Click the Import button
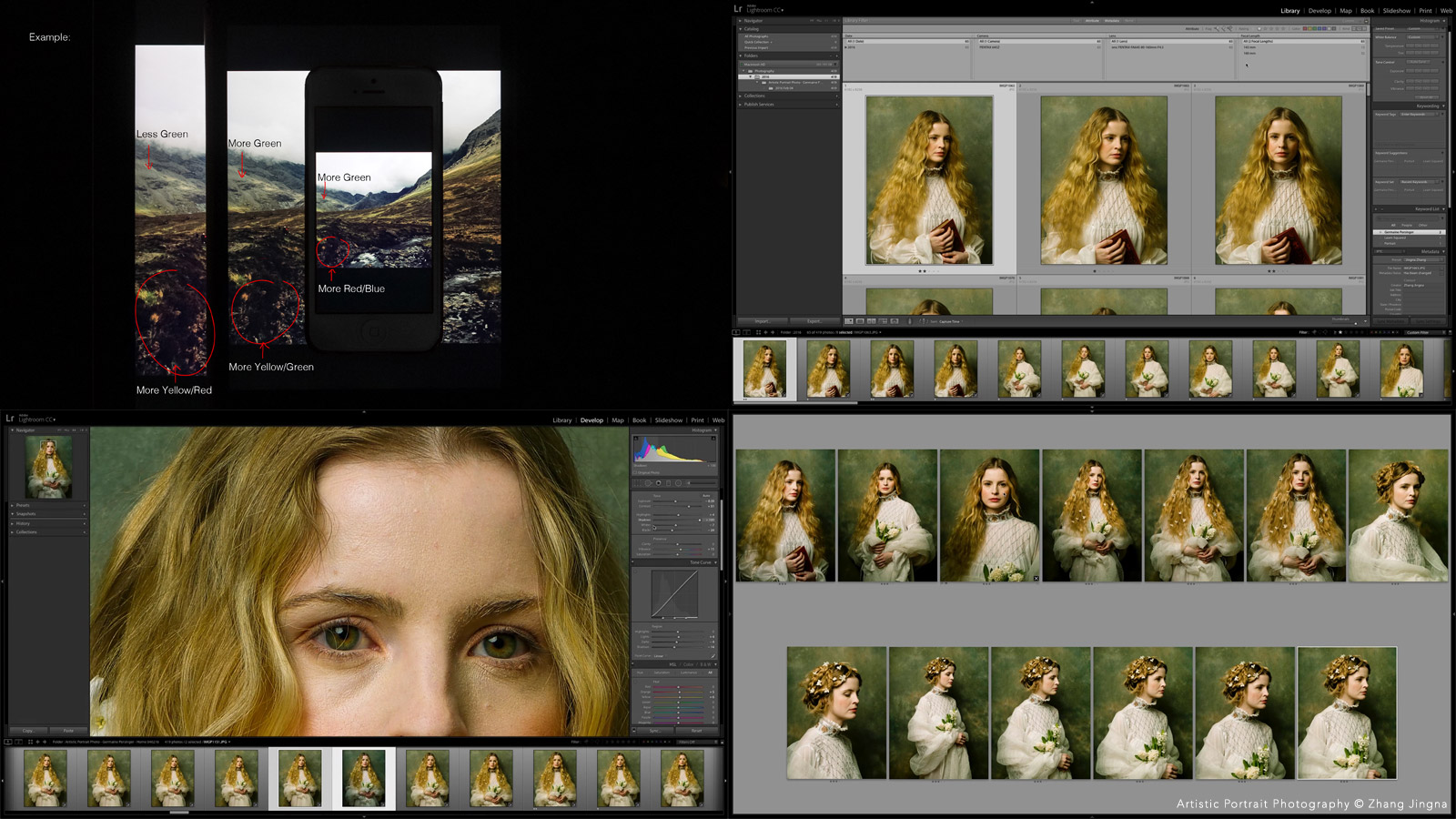 (762, 321)
